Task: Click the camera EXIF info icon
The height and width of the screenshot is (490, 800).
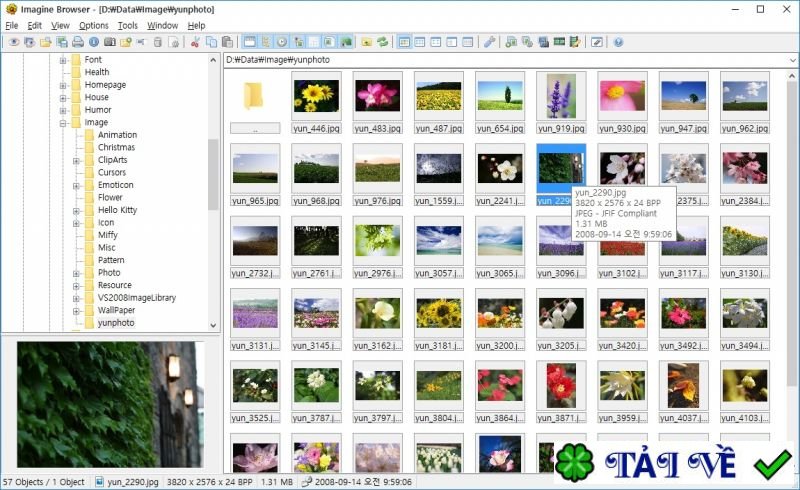Action: coord(110,42)
